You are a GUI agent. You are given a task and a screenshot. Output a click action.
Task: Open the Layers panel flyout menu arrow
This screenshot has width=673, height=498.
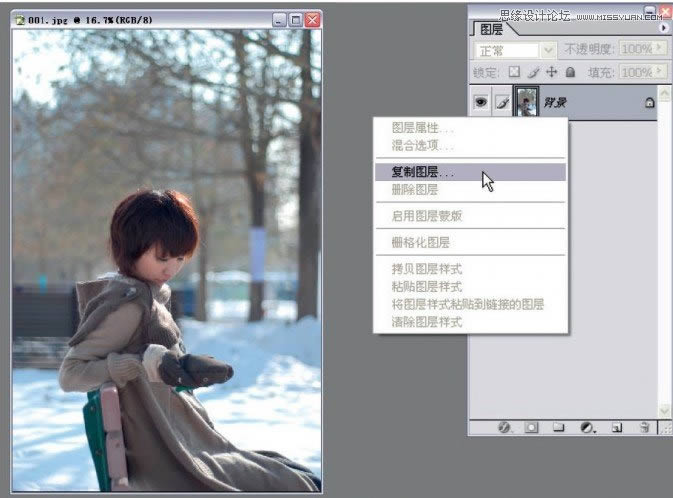(664, 28)
